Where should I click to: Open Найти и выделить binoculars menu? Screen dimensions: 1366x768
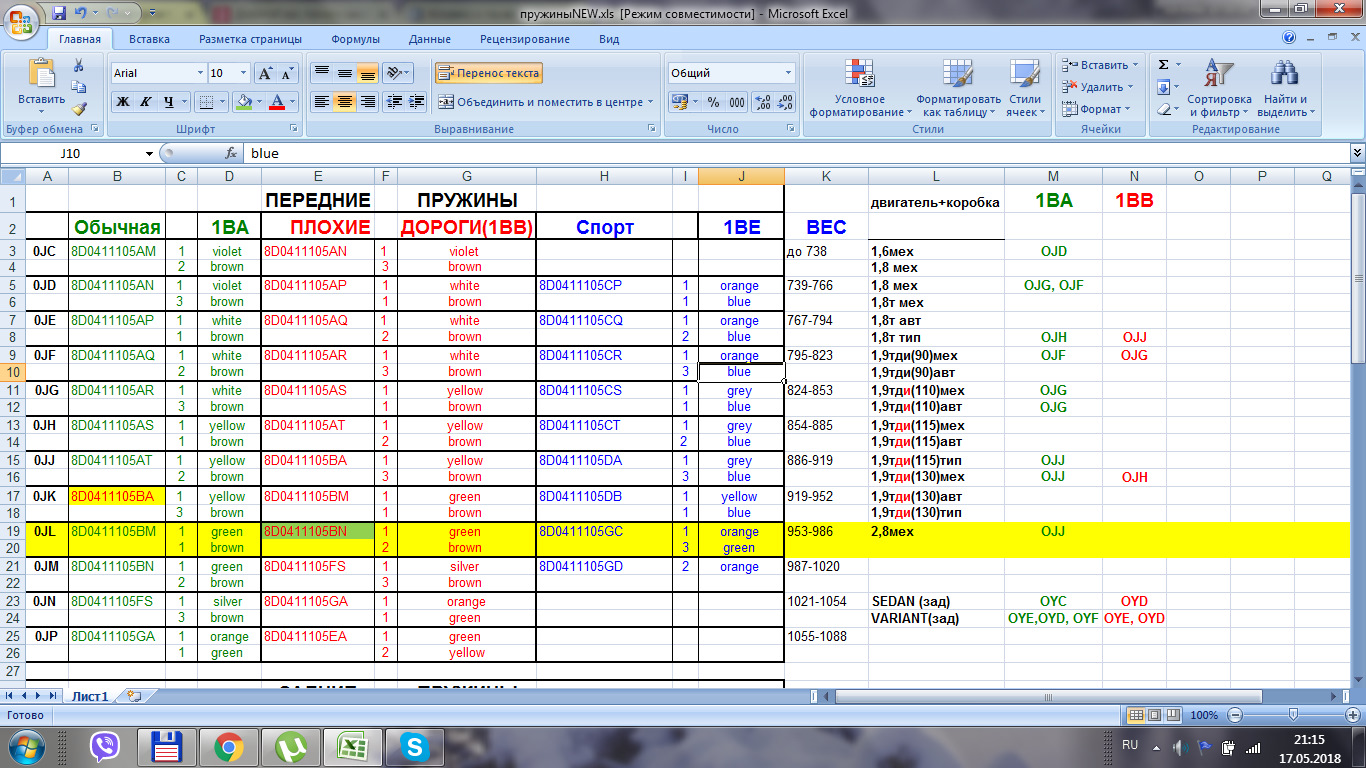pos(1285,88)
